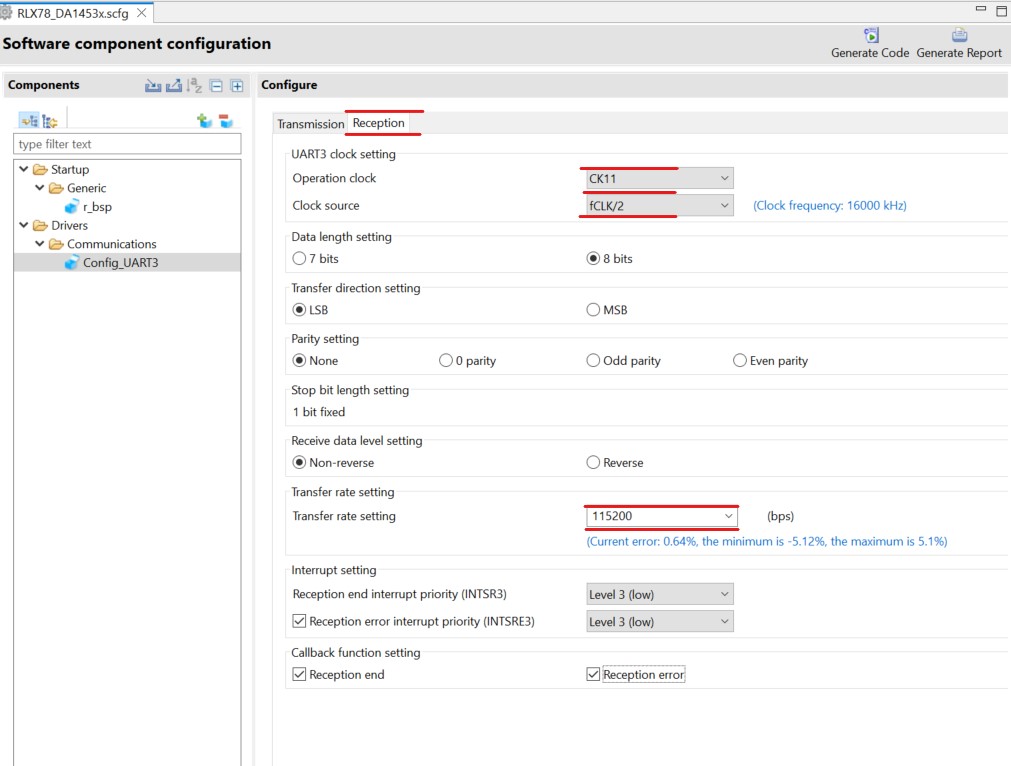Collapse the Drivers tree node
The width and height of the screenshot is (1011, 766).
pos(24,225)
